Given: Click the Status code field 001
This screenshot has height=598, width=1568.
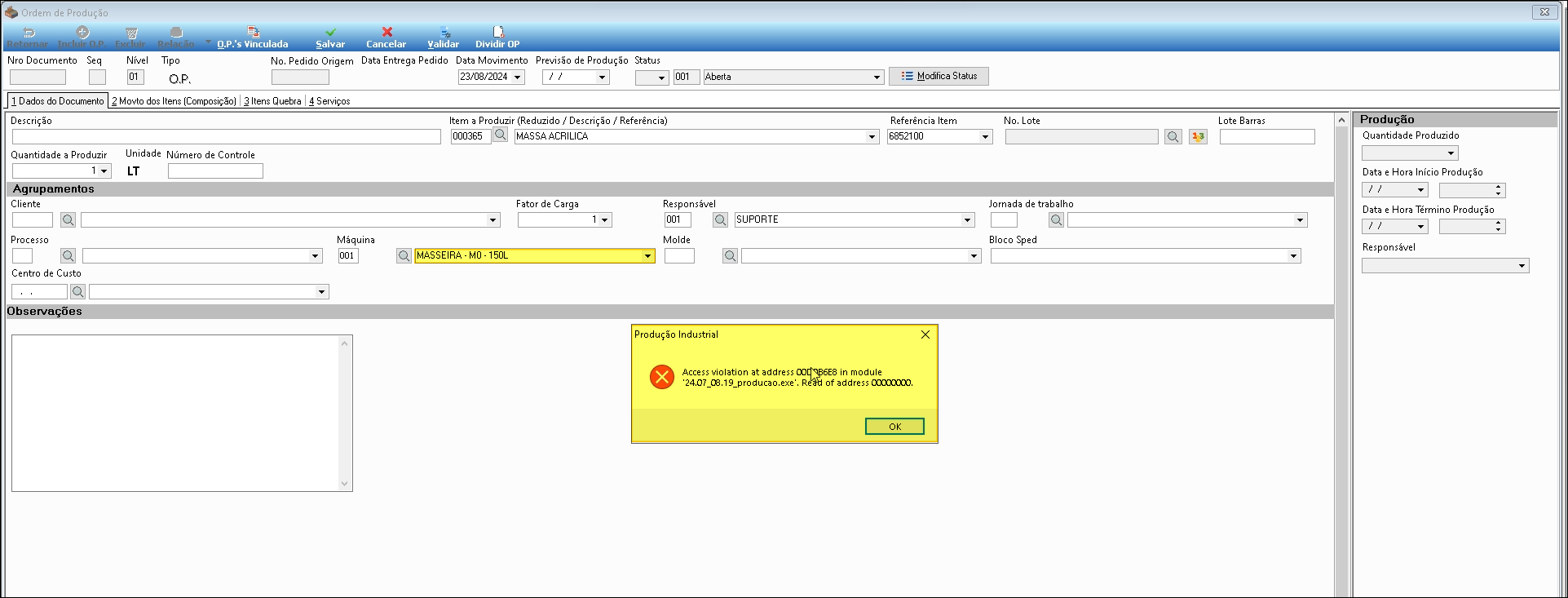Looking at the screenshot, I should click(687, 78).
